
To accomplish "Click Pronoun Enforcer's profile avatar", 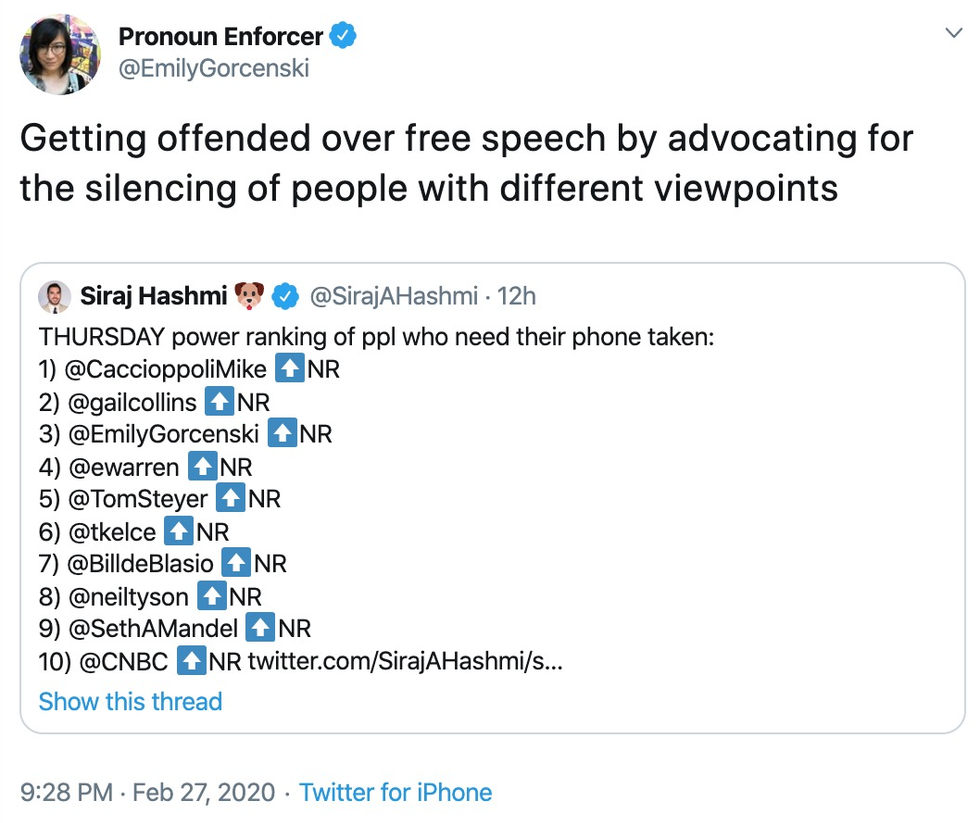I will click(60, 56).
